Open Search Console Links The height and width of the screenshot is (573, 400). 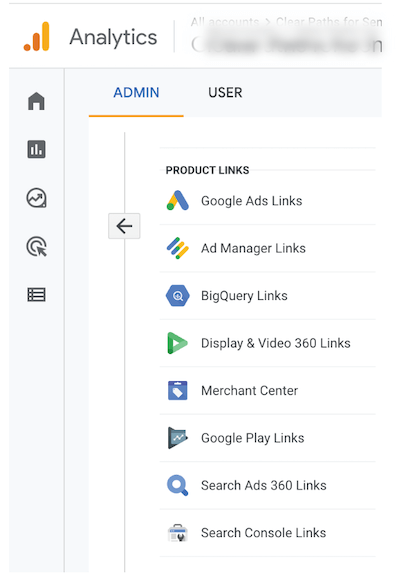point(268,533)
